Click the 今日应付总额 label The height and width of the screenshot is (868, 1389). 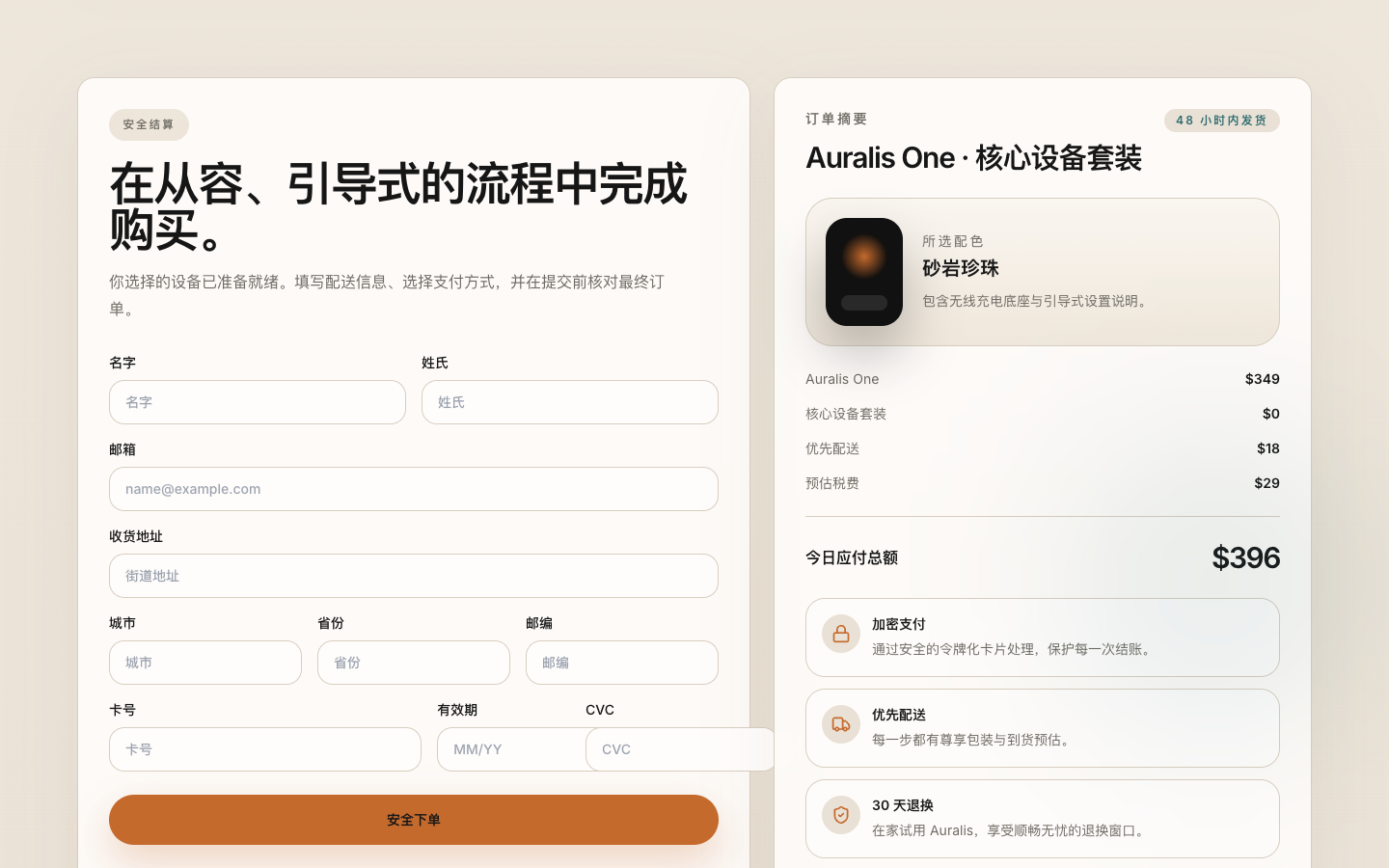852,557
